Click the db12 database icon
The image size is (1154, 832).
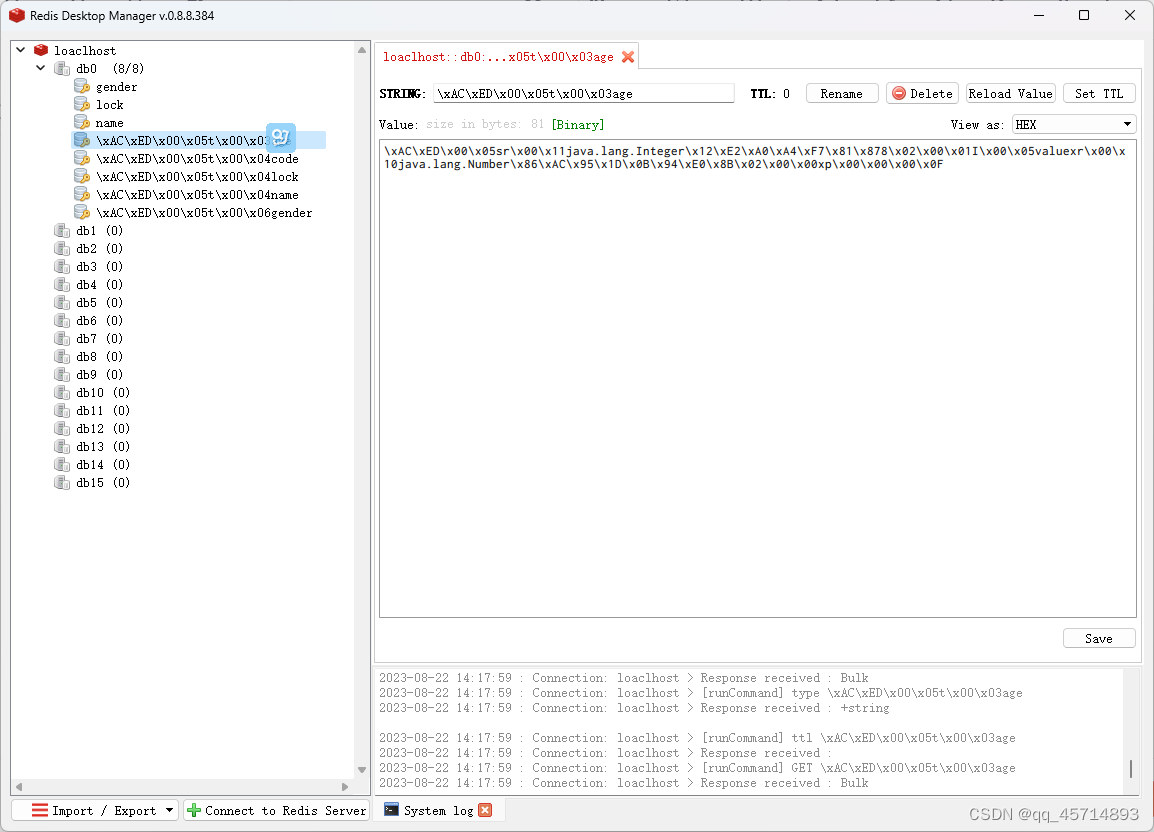63,429
